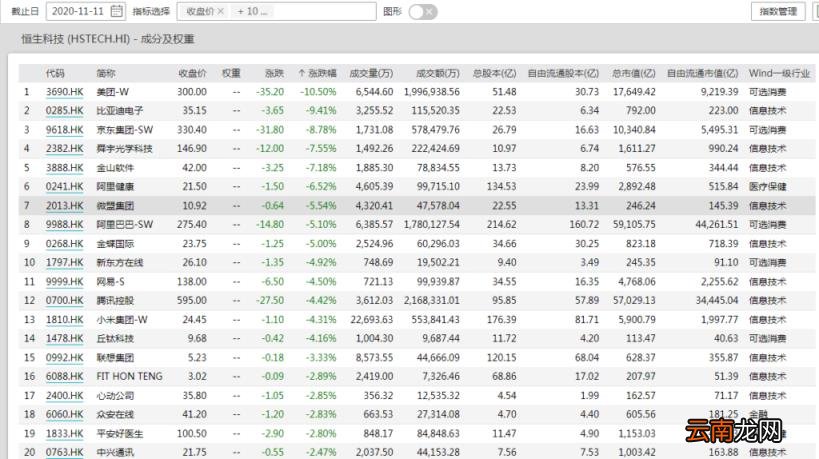Viewport: 819px width, 459px height.
Task: Select the 阿里巴巴-SW stock name
Action: (125, 225)
